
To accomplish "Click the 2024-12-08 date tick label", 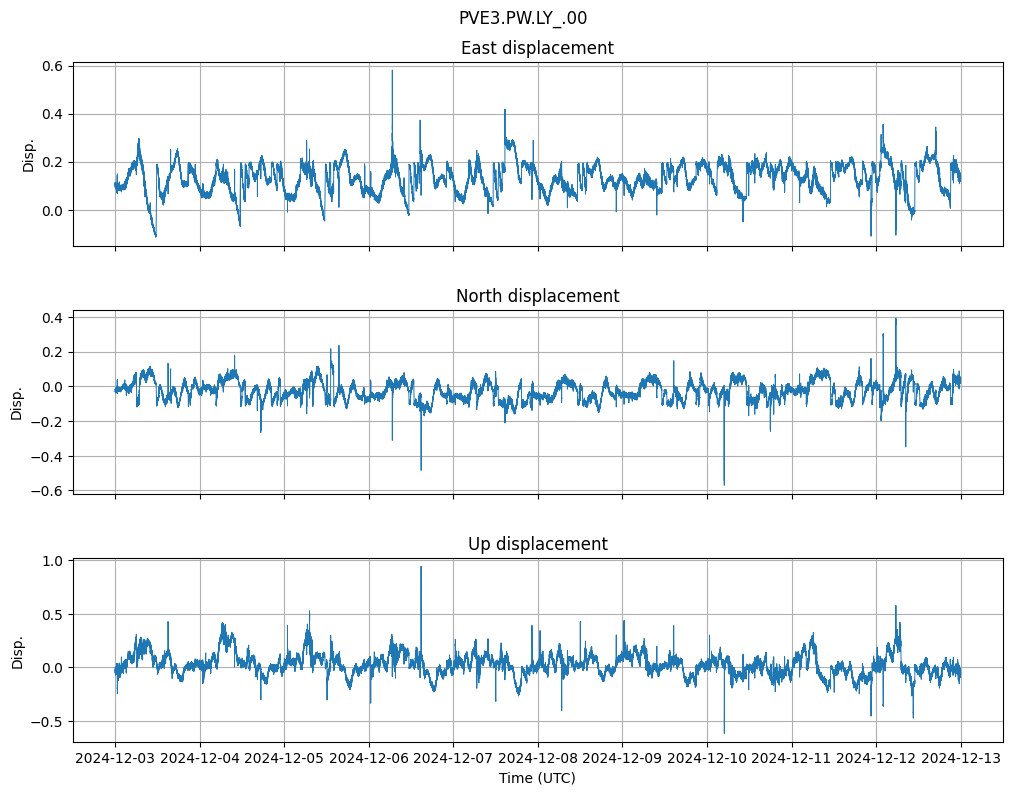I will (x=538, y=759).
